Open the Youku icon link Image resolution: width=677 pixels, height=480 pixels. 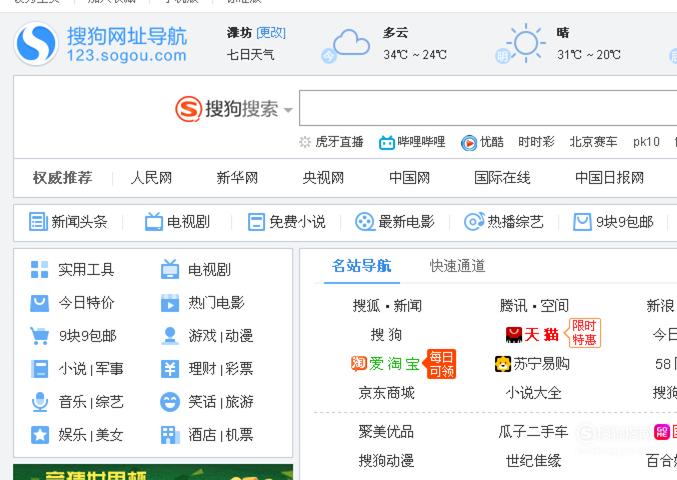pyautogui.click(x=469, y=142)
